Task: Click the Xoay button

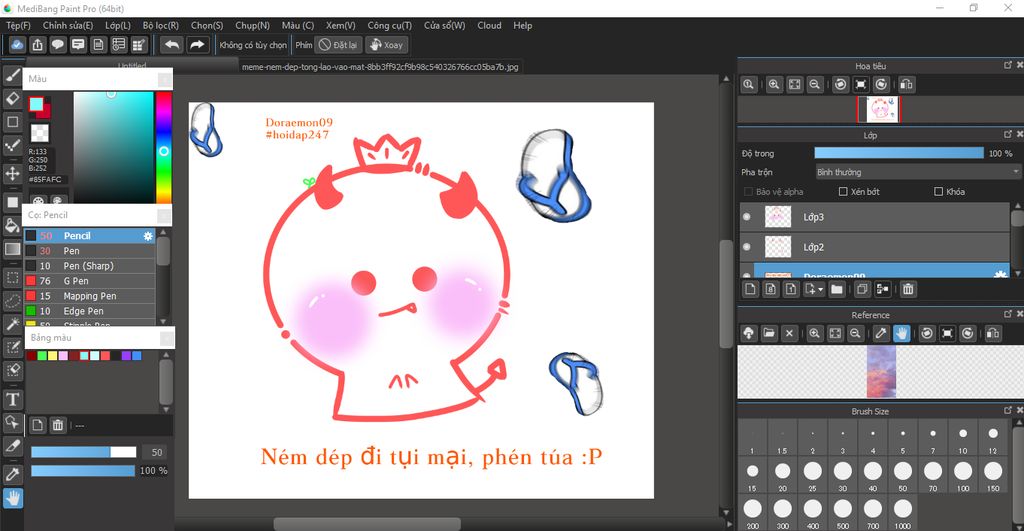Action: (386, 44)
